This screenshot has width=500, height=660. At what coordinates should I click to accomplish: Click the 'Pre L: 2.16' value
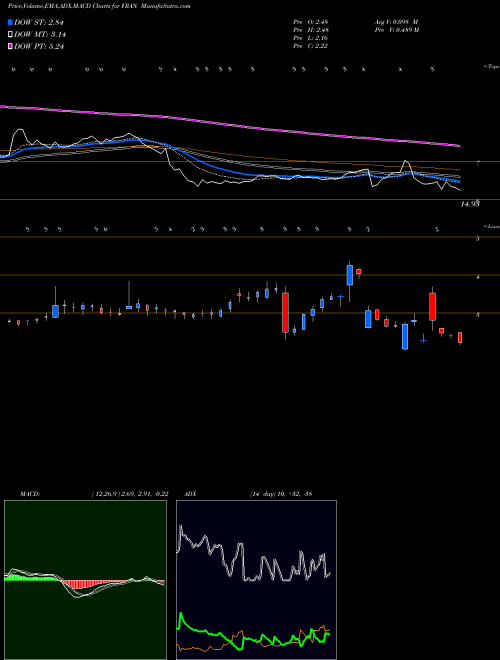[311, 38]
